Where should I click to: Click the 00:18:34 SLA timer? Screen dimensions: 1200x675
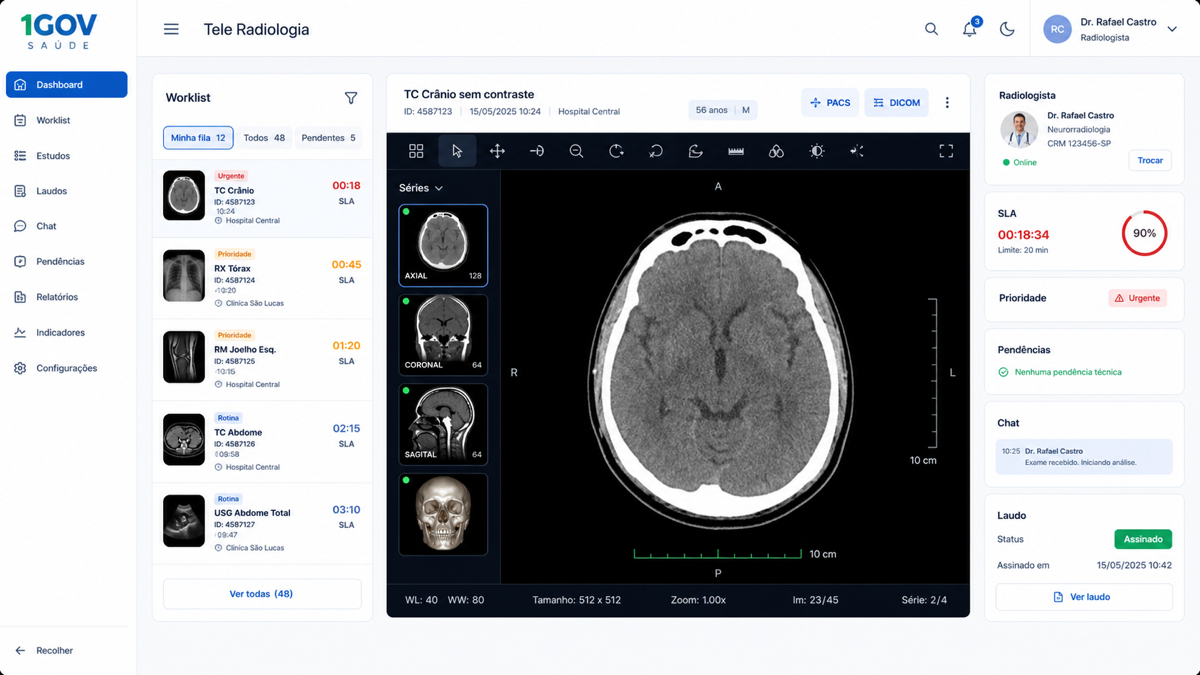pyautogui.click(x=1023, y=235)
